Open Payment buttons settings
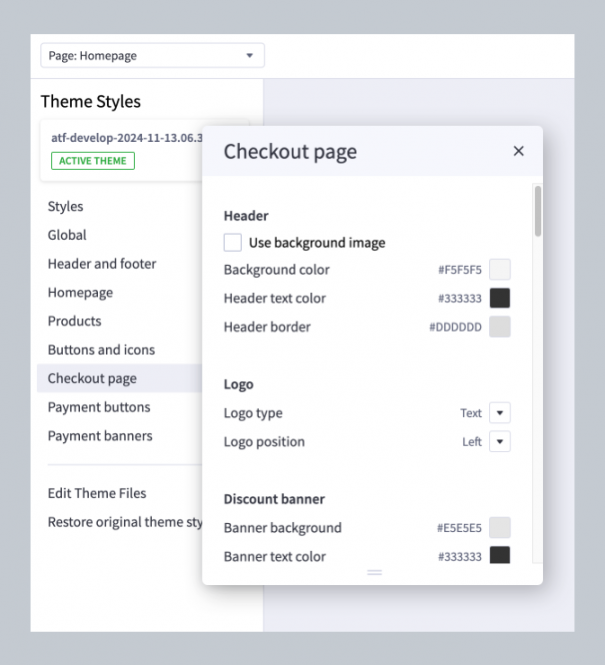This screenshot has height=665, width=605. [x=99, y=407]
